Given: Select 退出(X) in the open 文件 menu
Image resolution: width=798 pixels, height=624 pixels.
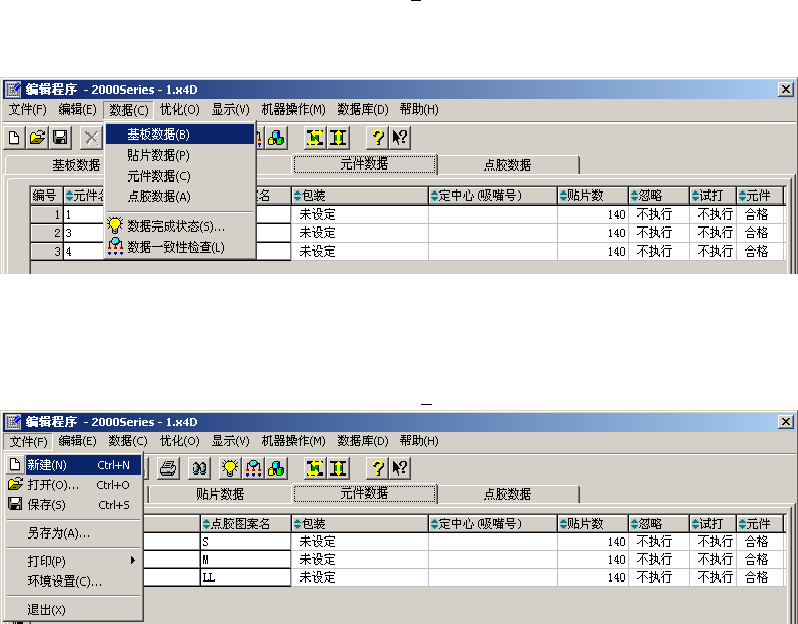Looking at the screenshot, I should (x=74, y=610).
